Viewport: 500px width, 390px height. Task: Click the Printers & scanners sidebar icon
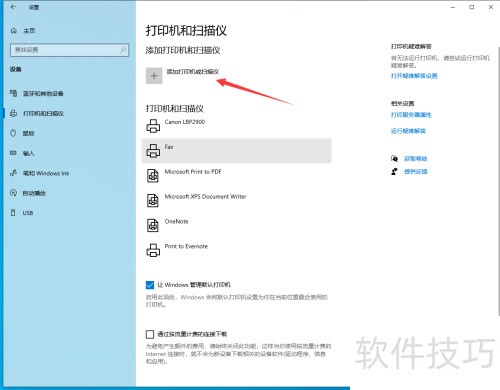(x=13, y=113)
